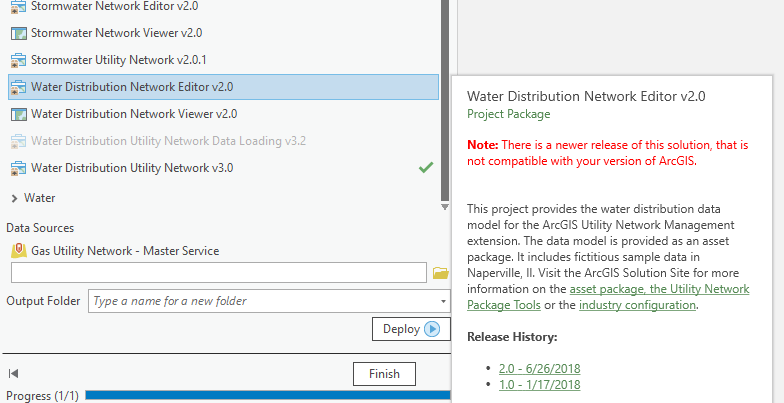Click the Project Package label in tooltip

(508, 114)
